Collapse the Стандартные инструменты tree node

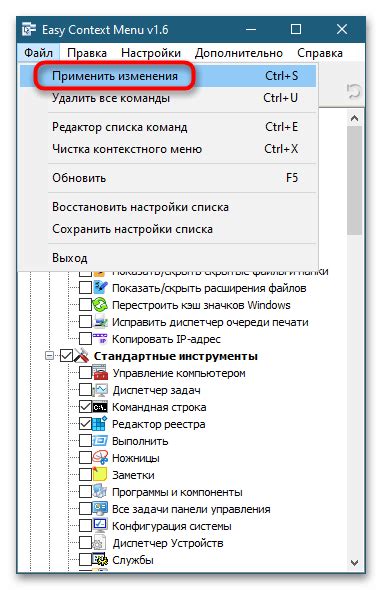pyautogui.click(x=49, y=356)
